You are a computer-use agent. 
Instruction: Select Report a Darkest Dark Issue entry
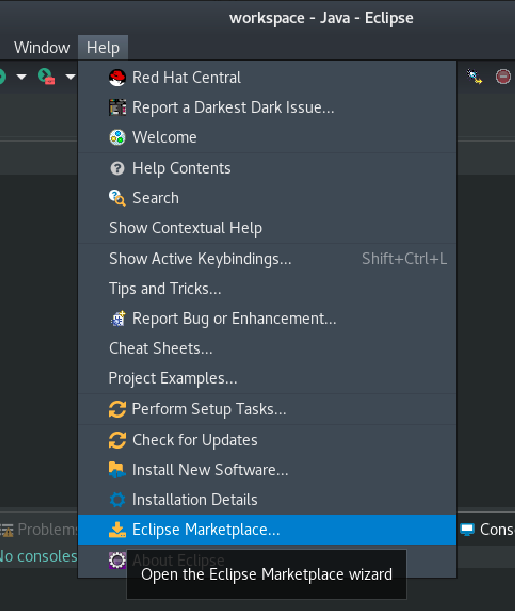[267, 107]
